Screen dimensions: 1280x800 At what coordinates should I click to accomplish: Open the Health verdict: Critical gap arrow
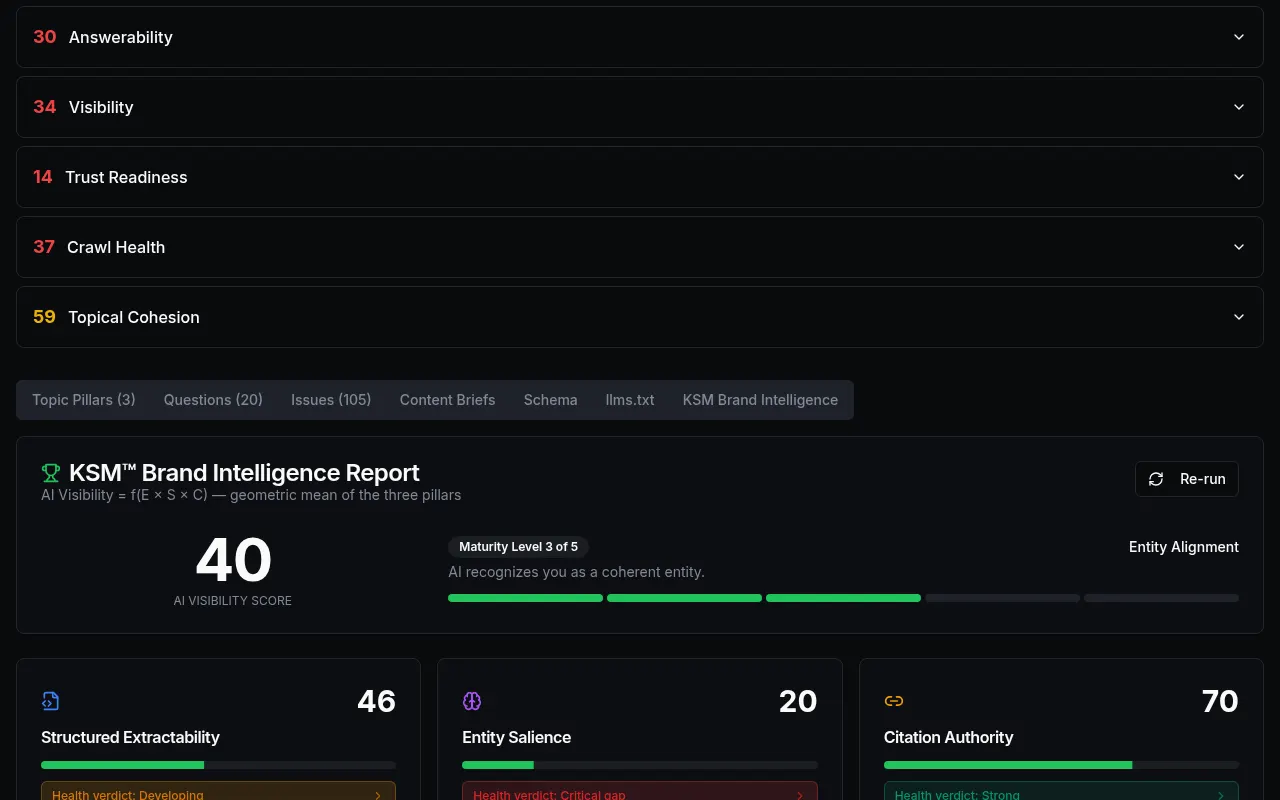point(800,795)
